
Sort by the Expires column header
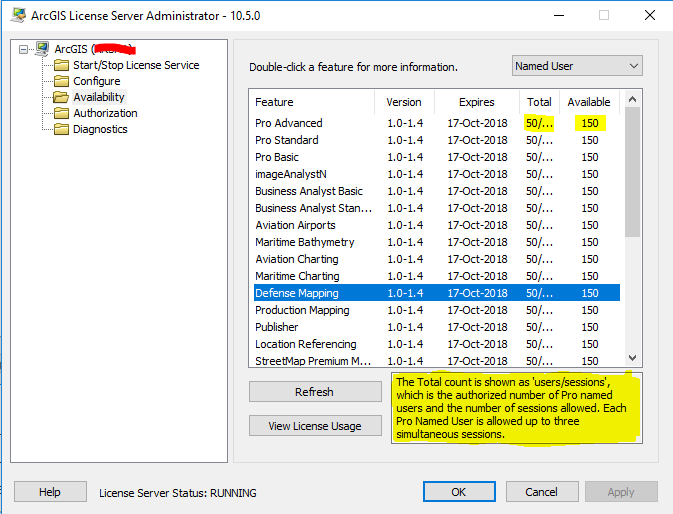(476, 102)
